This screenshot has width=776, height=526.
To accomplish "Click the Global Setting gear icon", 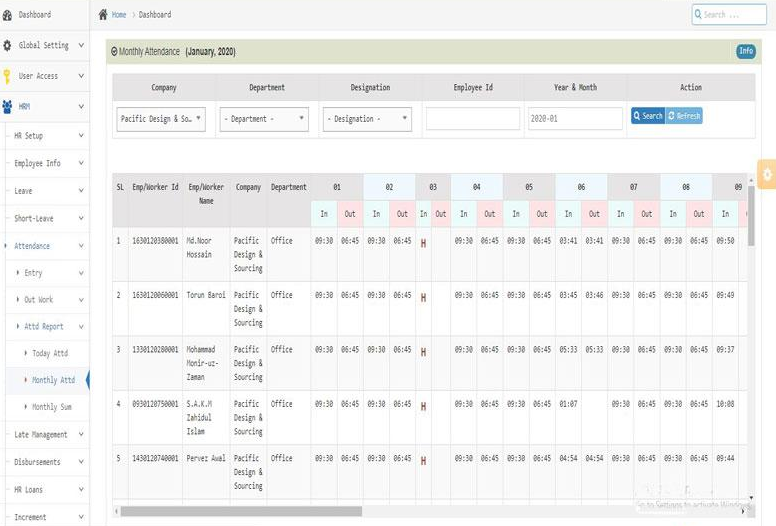I will tap(7, 46).
